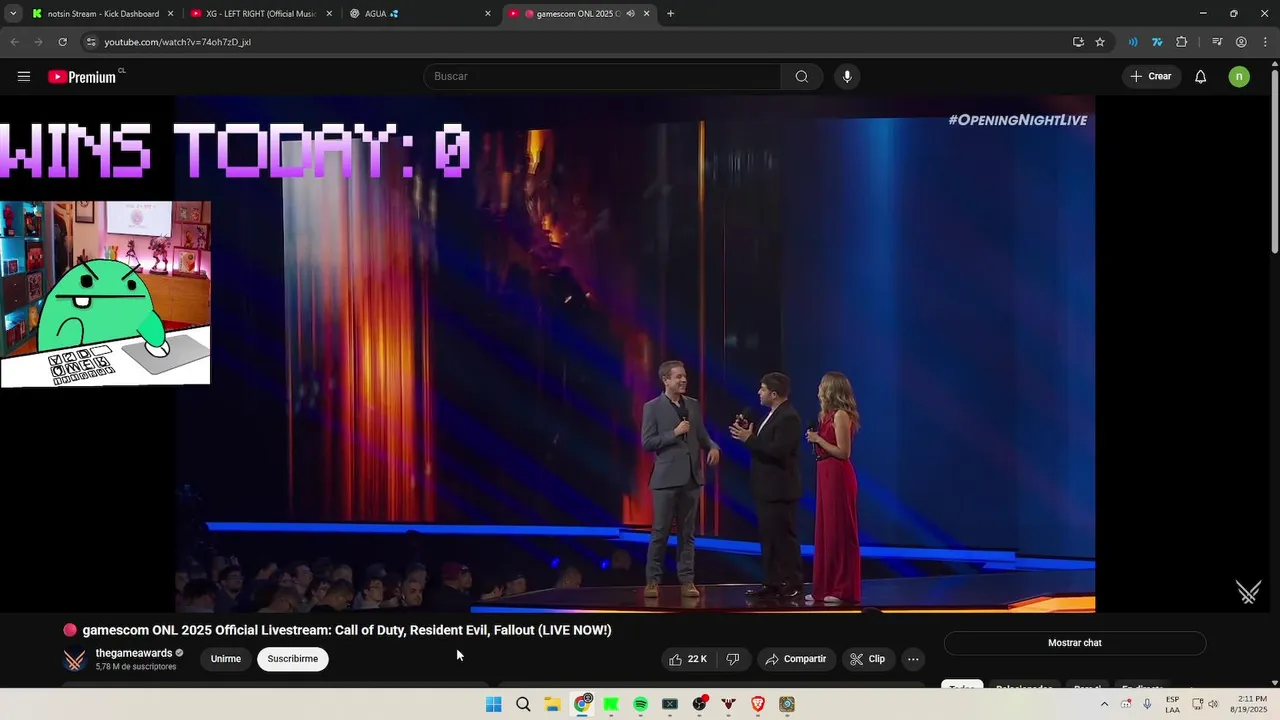Start voice search with microphone icon
This screenshot has height=720, width=1280.
point(847,77)
